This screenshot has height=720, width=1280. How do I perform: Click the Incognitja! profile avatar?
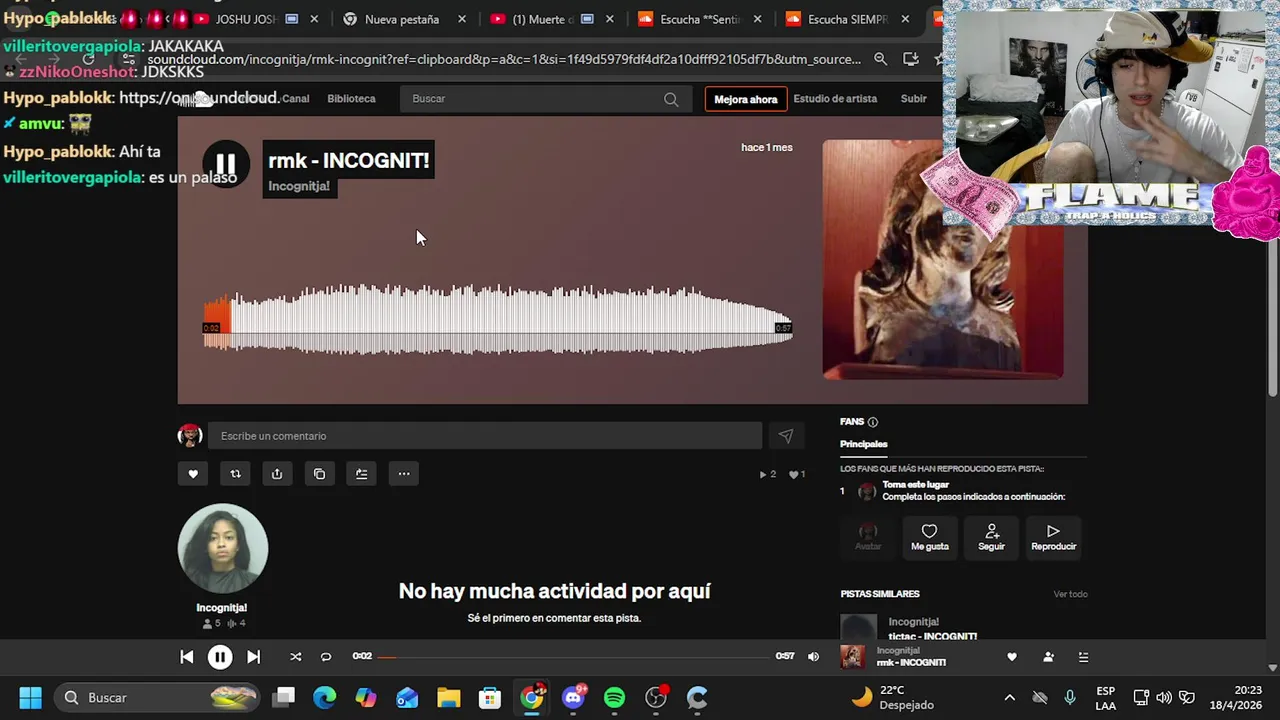[223, 549]
